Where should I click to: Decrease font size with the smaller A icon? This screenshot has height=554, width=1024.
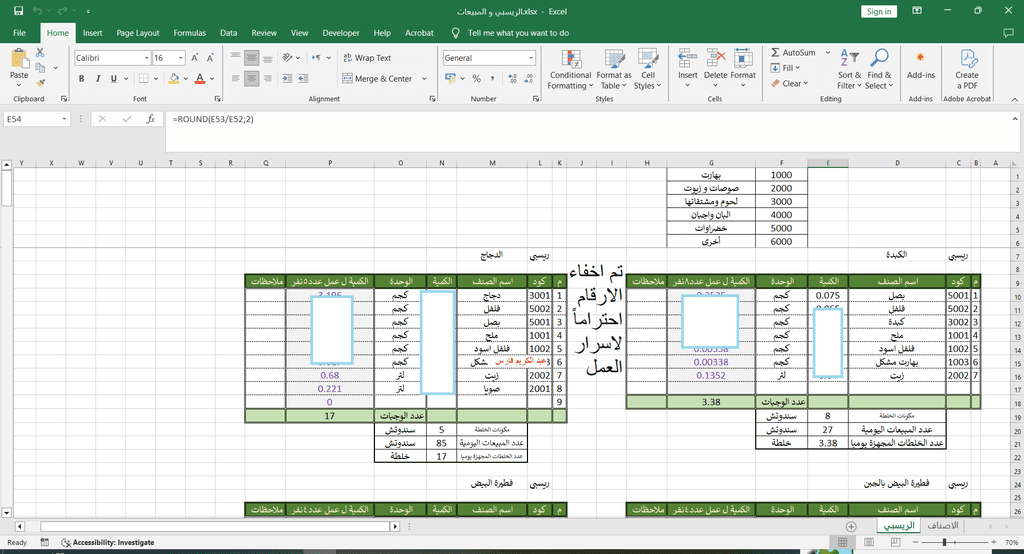click(212, 58)
